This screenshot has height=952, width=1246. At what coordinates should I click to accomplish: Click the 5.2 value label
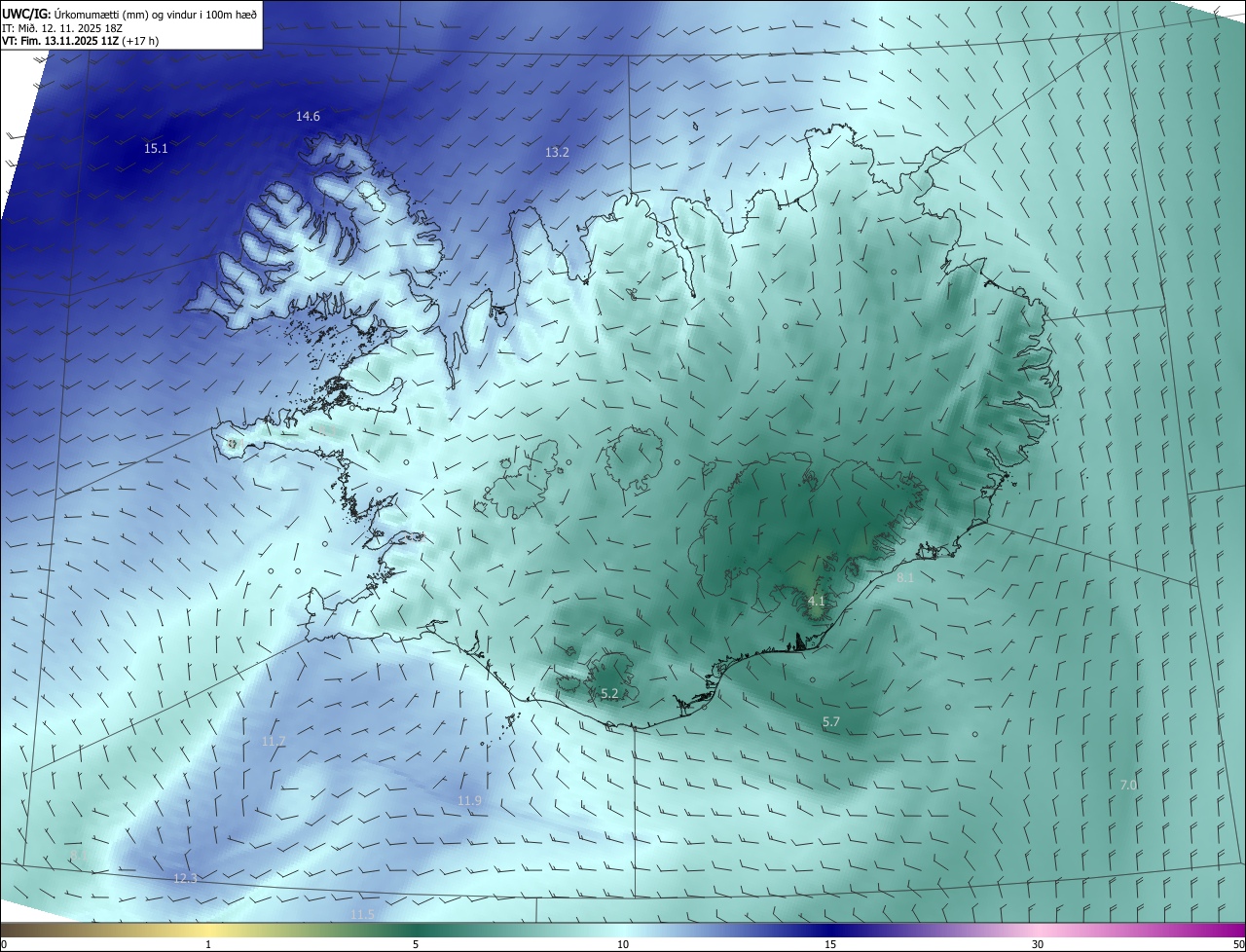point(609,694)
